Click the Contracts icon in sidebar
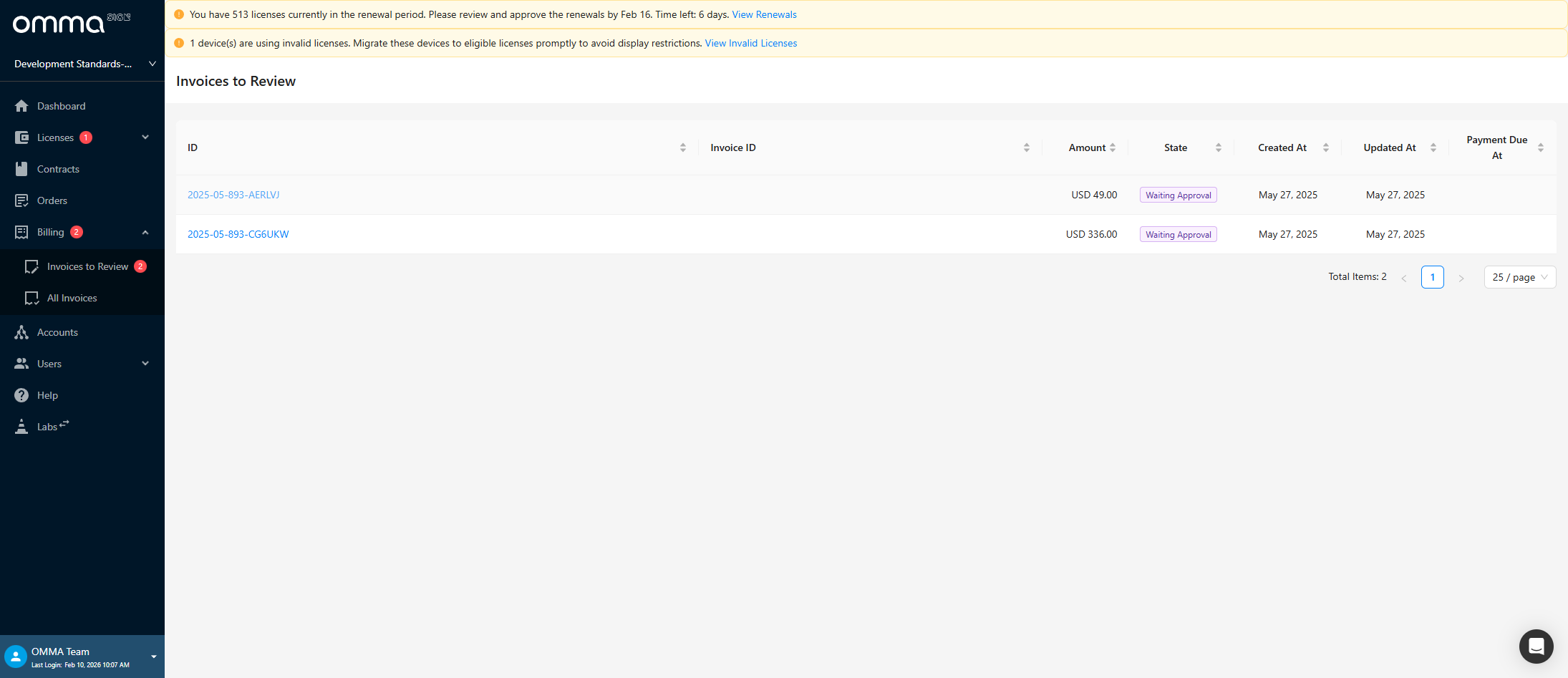The image size is (1568, 678). (x=21, y=169)
